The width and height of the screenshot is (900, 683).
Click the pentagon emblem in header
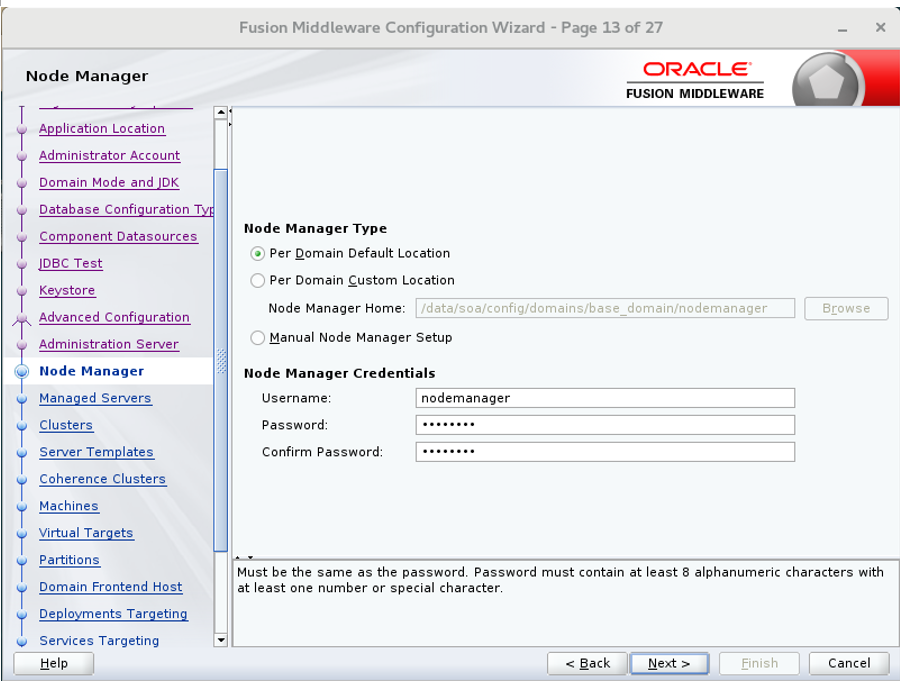827,80
